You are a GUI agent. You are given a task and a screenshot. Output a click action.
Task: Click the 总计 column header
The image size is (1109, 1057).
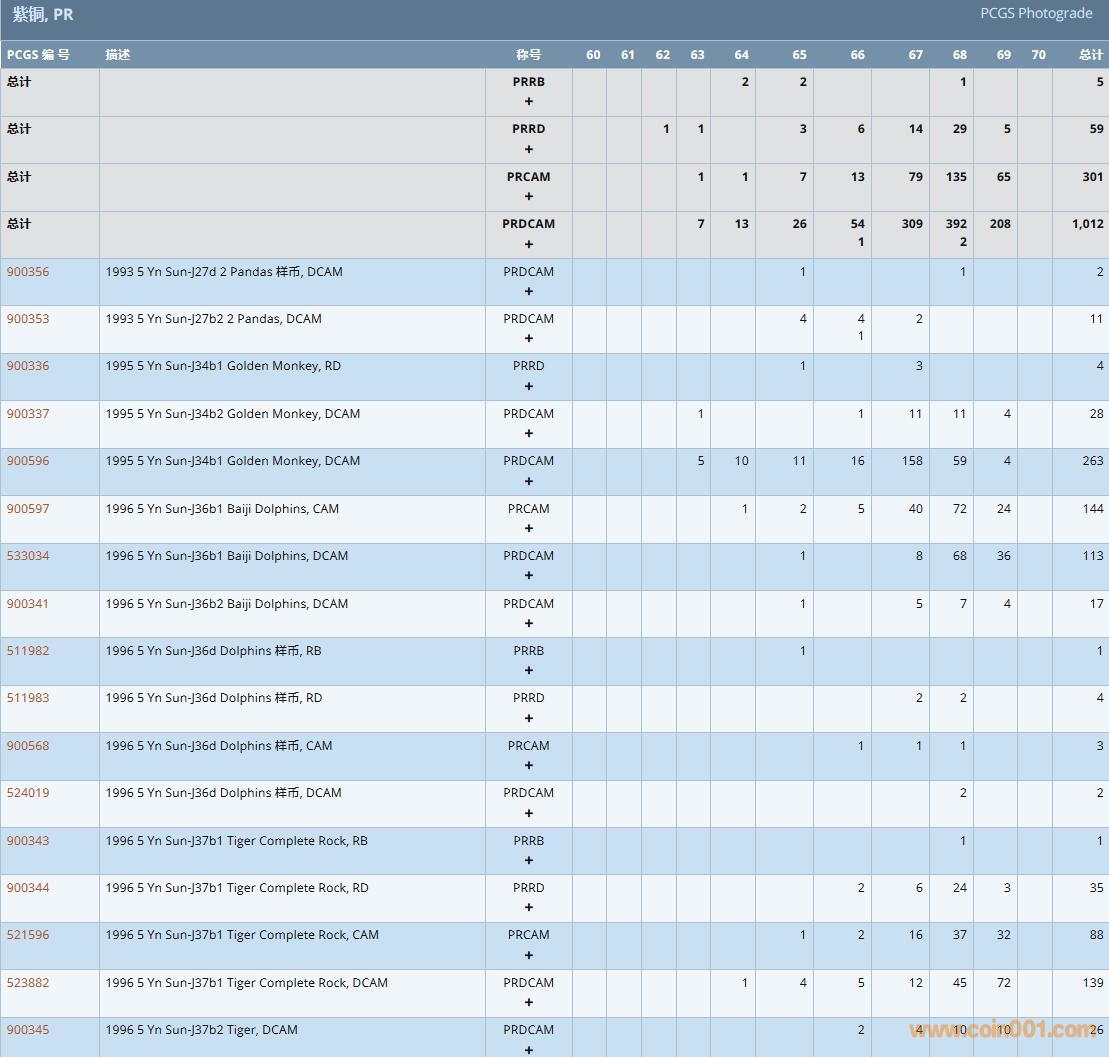[1091, 55]
